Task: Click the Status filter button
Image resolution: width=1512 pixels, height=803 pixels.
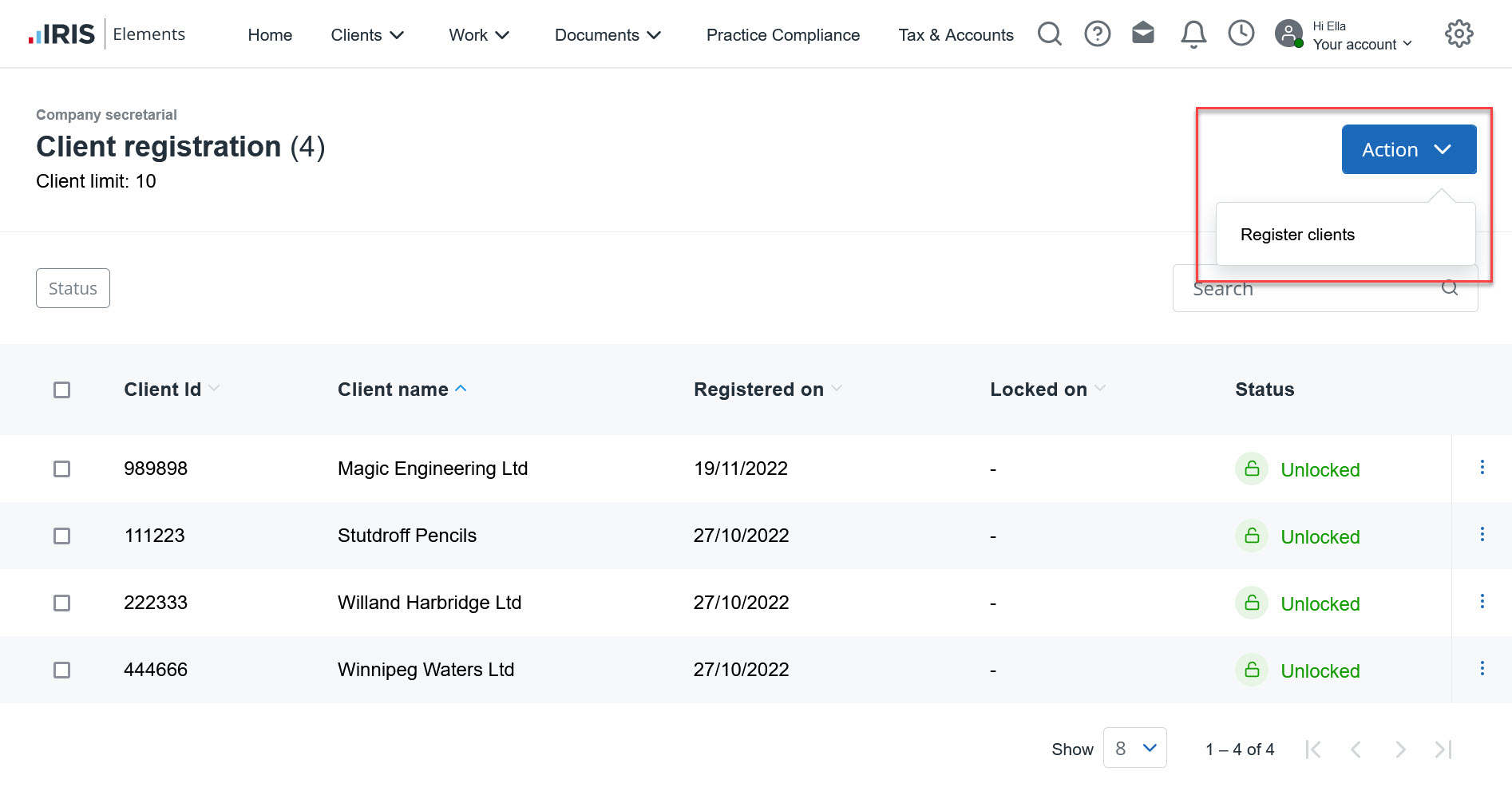Action: point(73,288)
